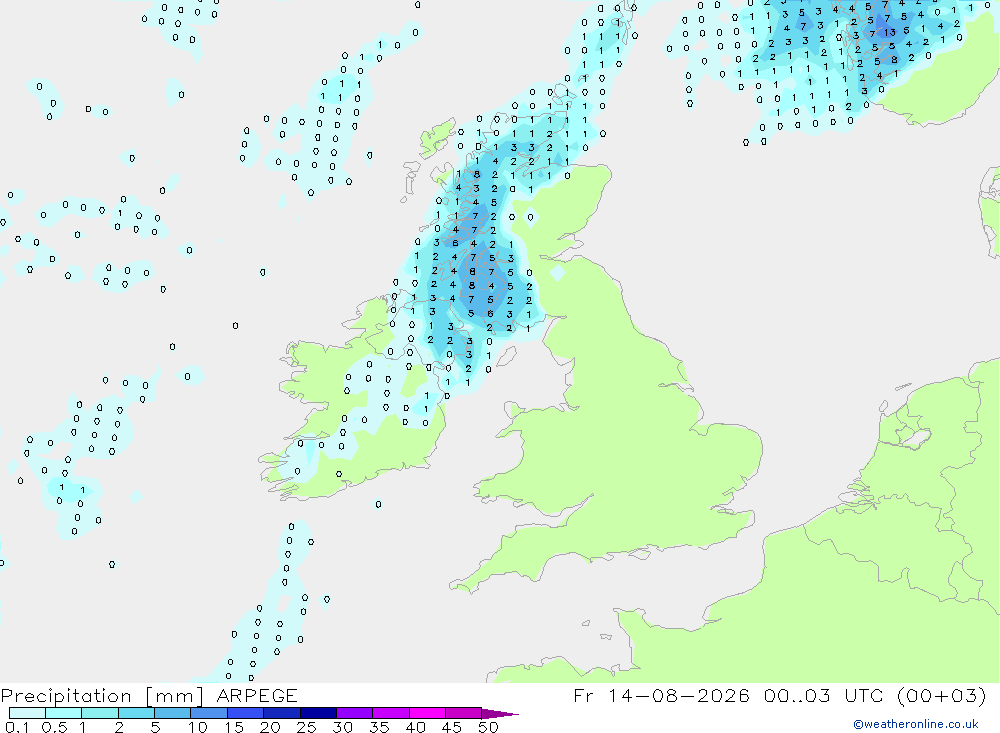Click the 0.1–0.5 mm palest legend swatch

pyautogui.click(x=27, y=713)
